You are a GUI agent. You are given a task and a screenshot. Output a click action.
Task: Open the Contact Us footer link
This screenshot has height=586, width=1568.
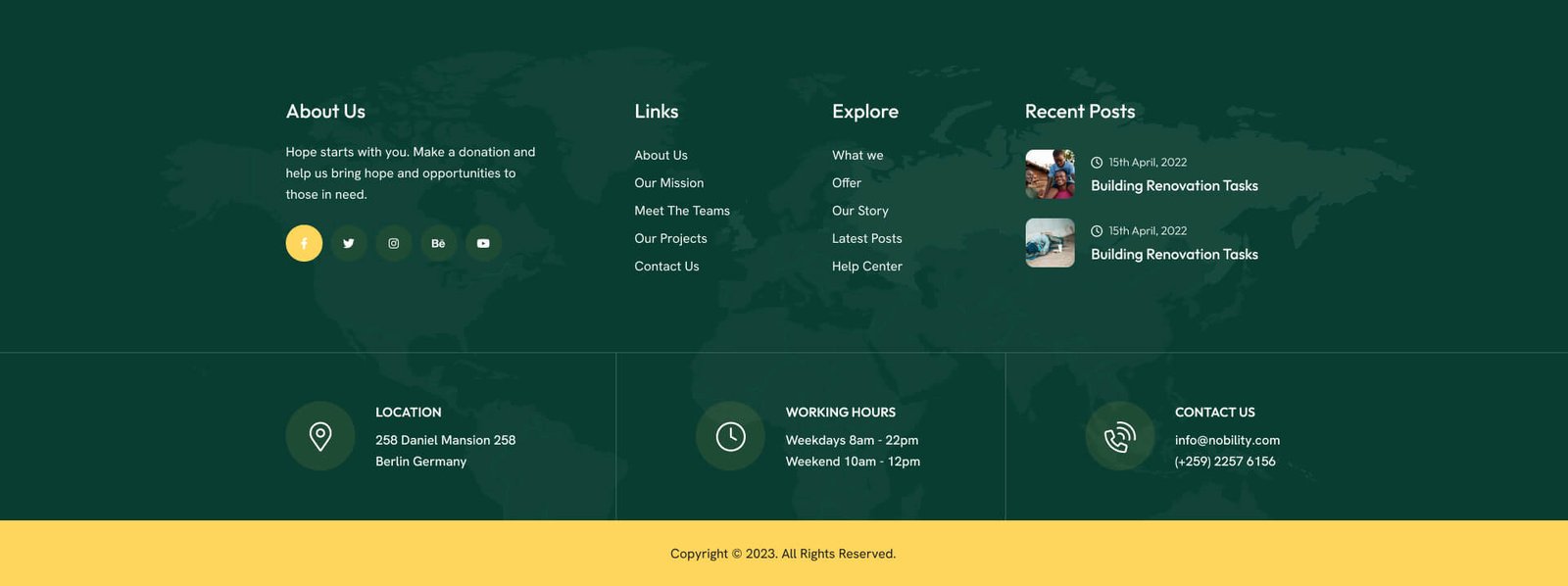point(666,266)
